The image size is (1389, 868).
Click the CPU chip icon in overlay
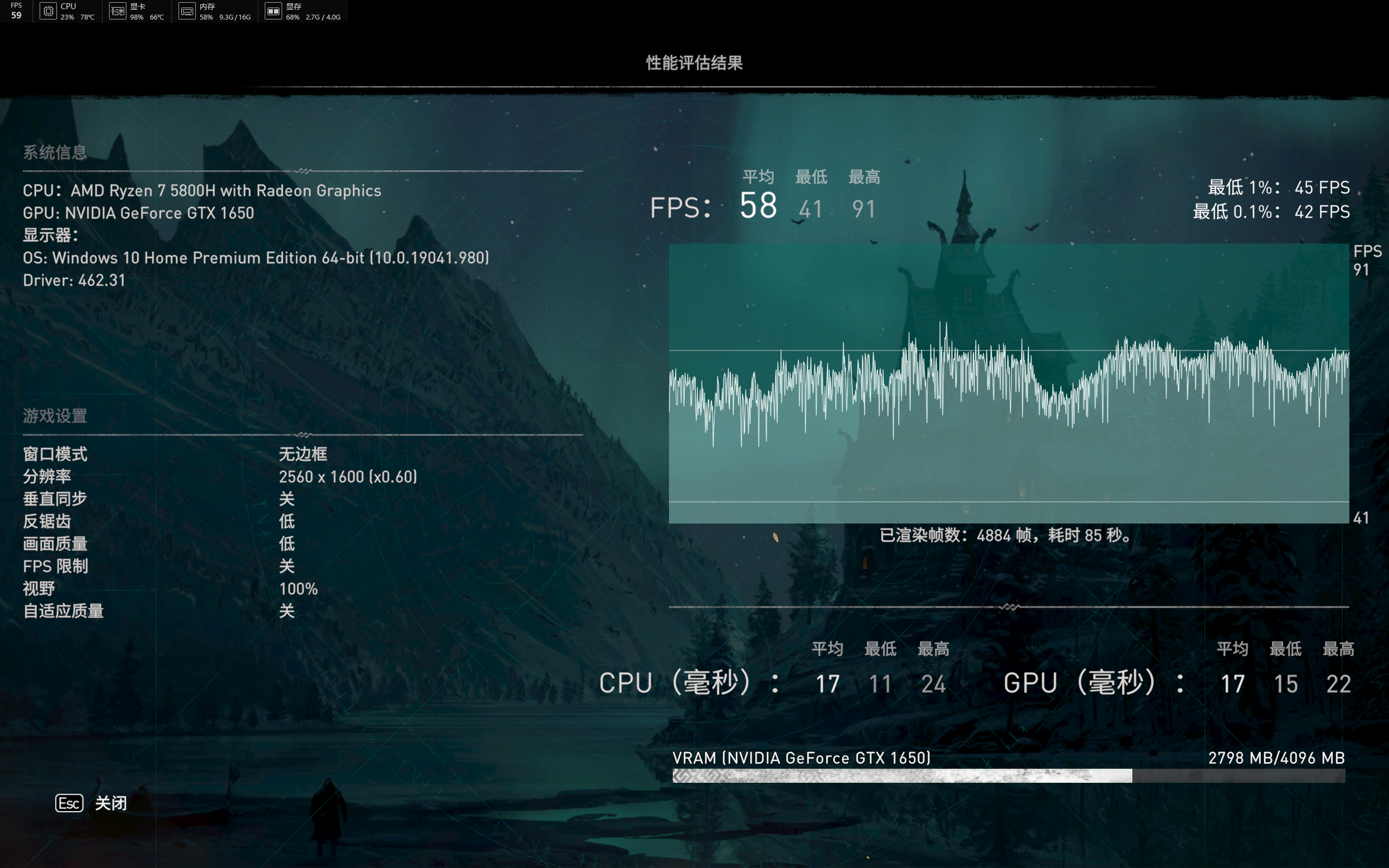tap(48, 11)
